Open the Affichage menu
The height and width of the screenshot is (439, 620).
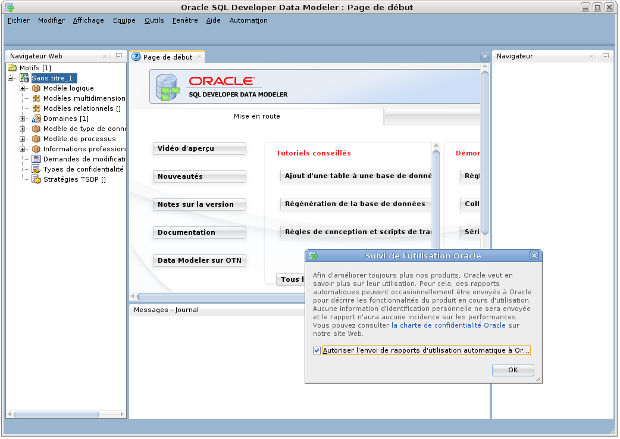point(88,21)
